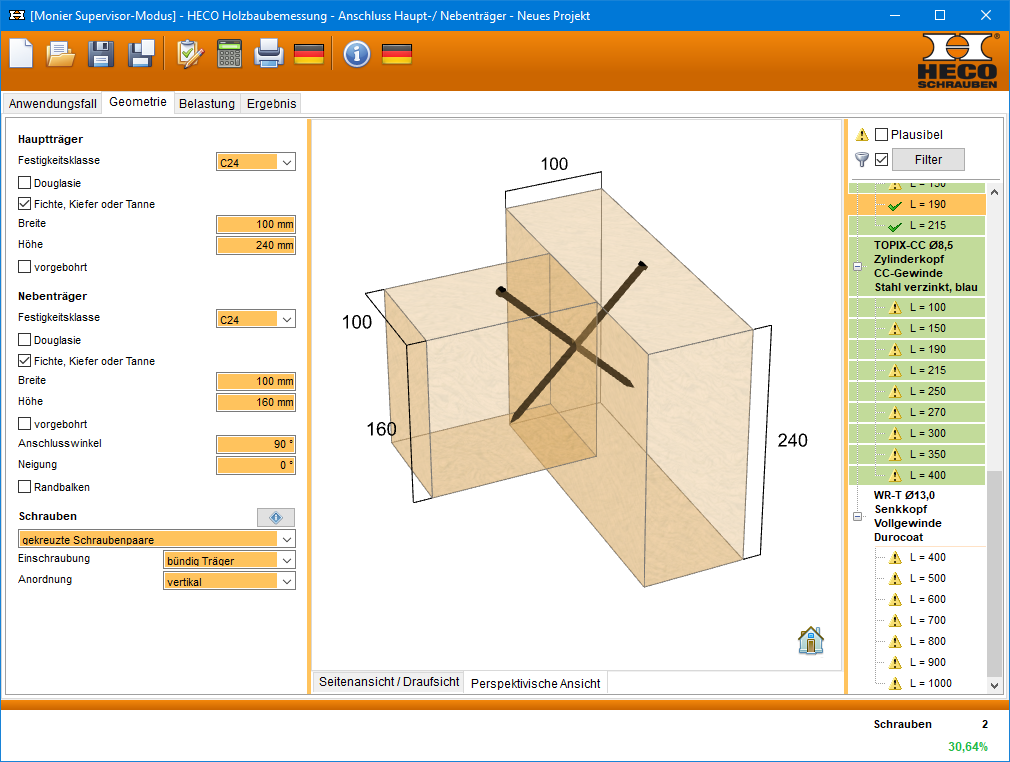Click app icon in title bar
1010x762 pixels.
16,15
